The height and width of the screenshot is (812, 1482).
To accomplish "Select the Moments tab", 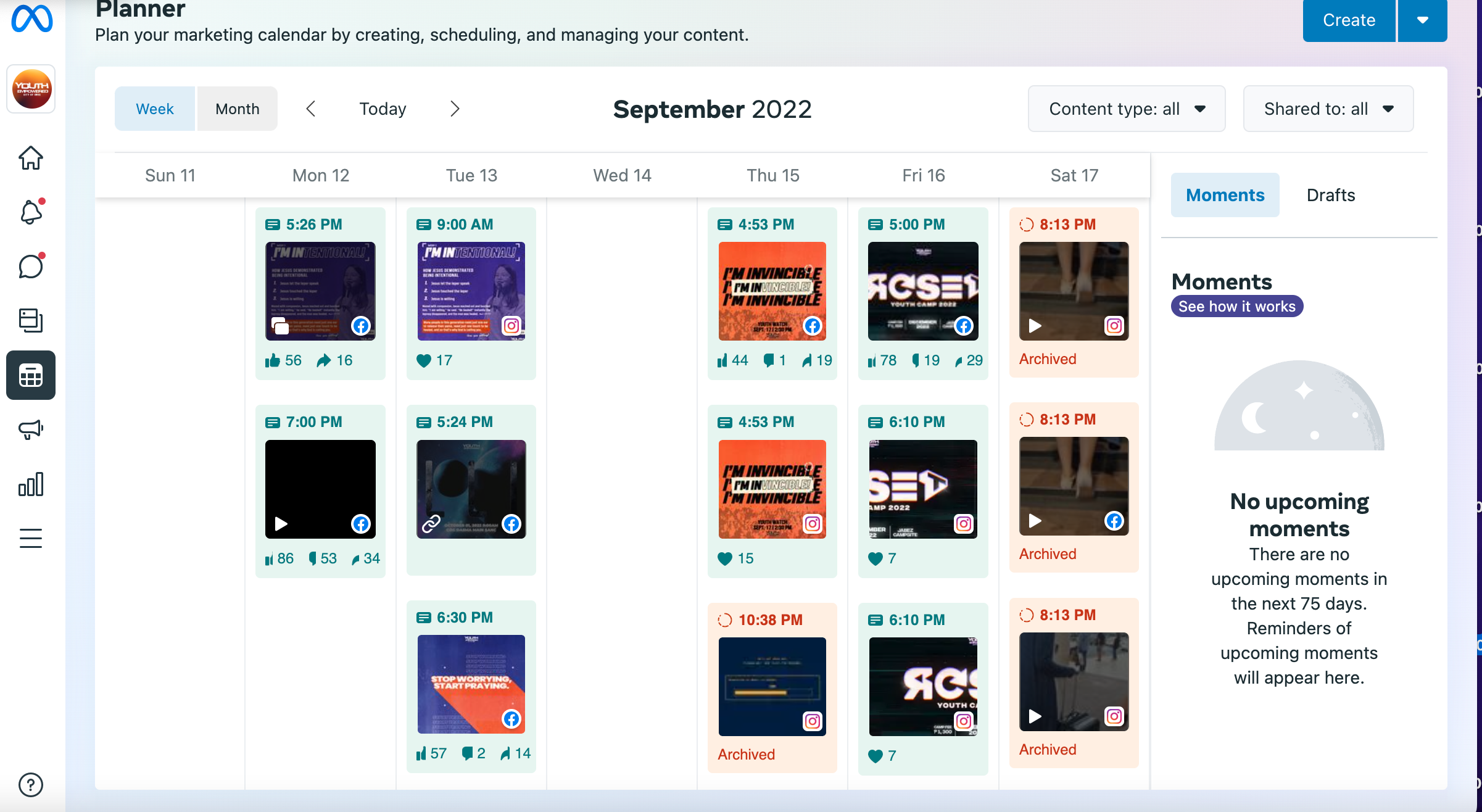I will 1225,195.
